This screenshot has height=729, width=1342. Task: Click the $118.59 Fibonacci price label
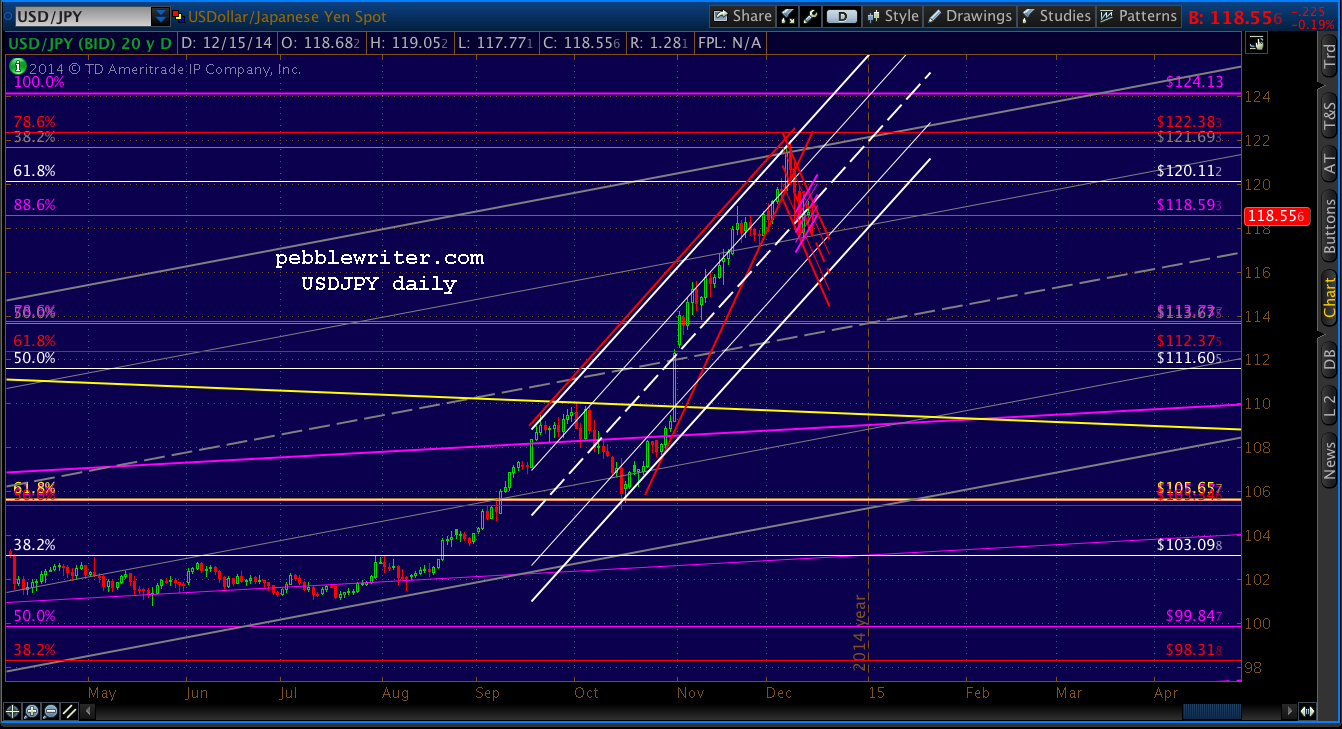point(1191,205)
